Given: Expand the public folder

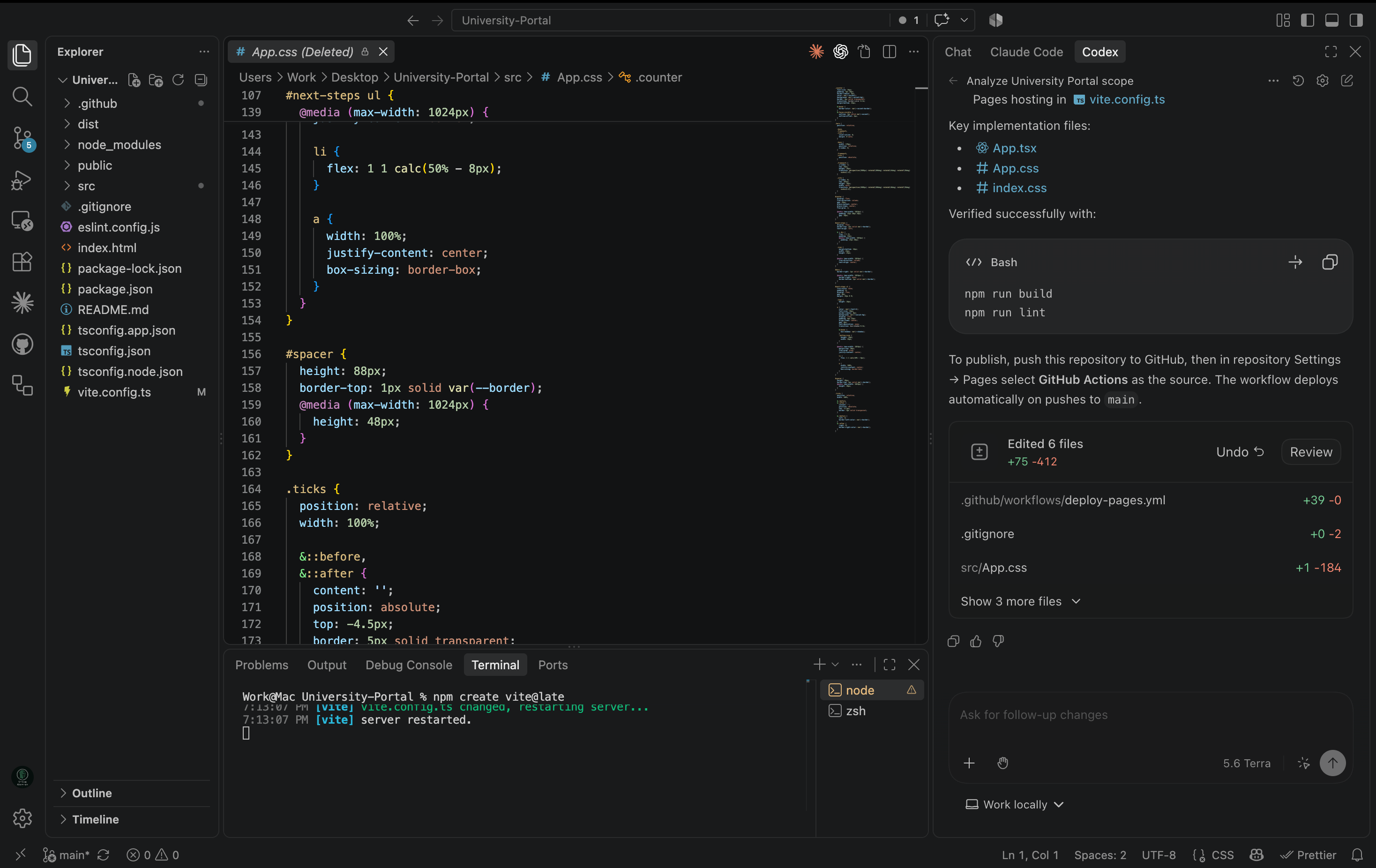Looking at the screenshot, I should click(133, 165).
